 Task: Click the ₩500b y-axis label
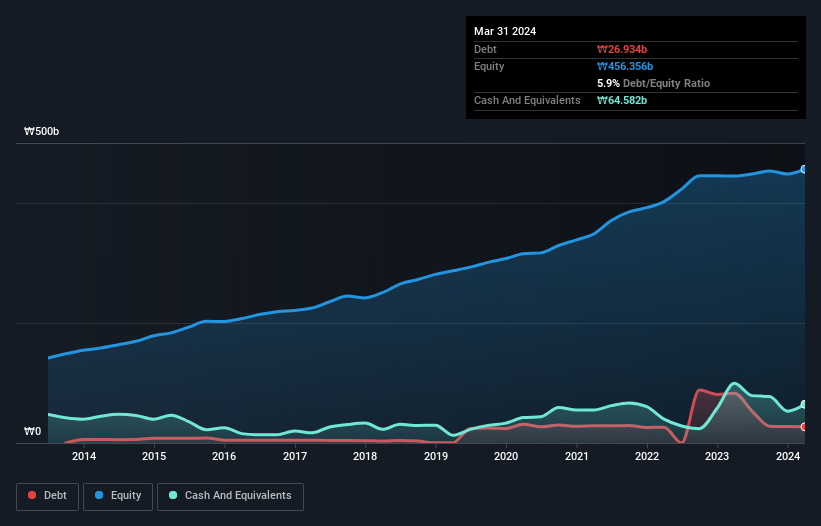tap(41, 131)
